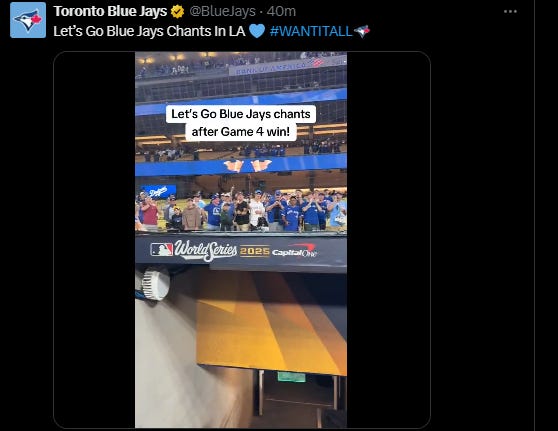558x431 pixels.
Task: Click the gold verified badge
Action: coord(177,12)
